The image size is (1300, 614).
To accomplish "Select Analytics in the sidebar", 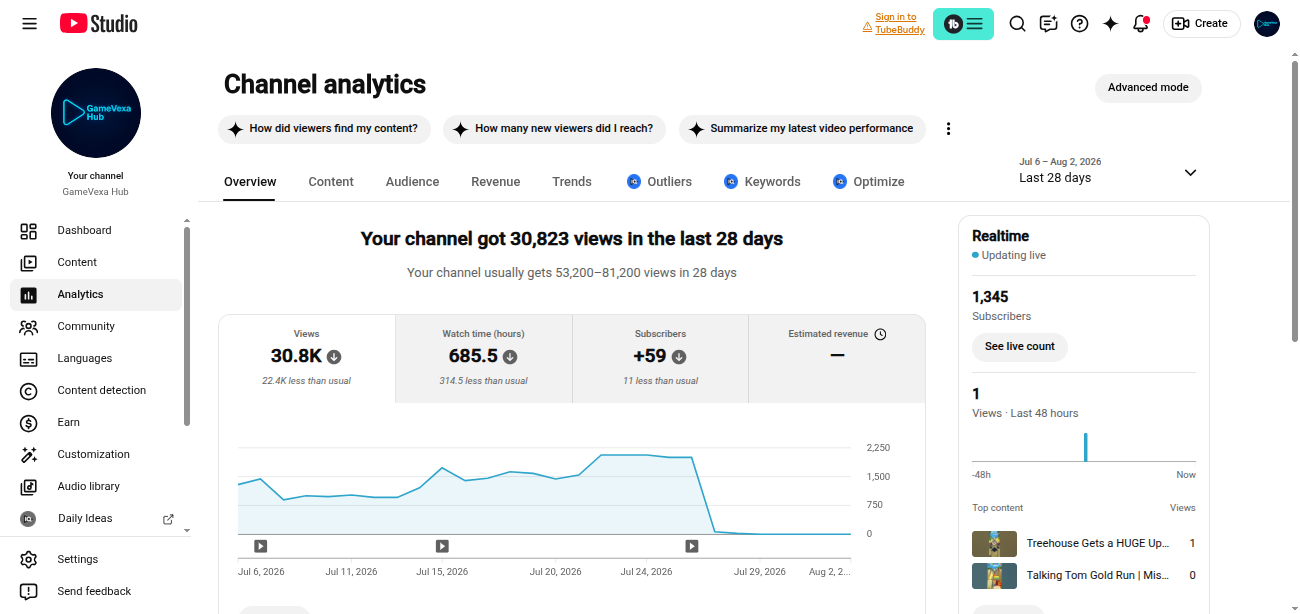I will 96,294.
